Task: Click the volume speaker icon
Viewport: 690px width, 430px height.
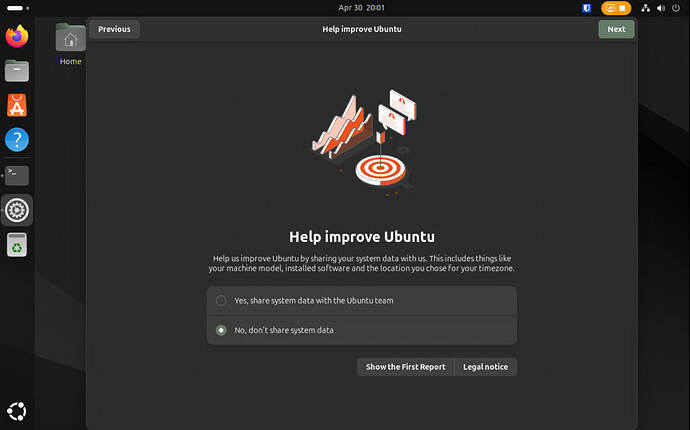Action: pyautogui.click(x=661, y=8)
